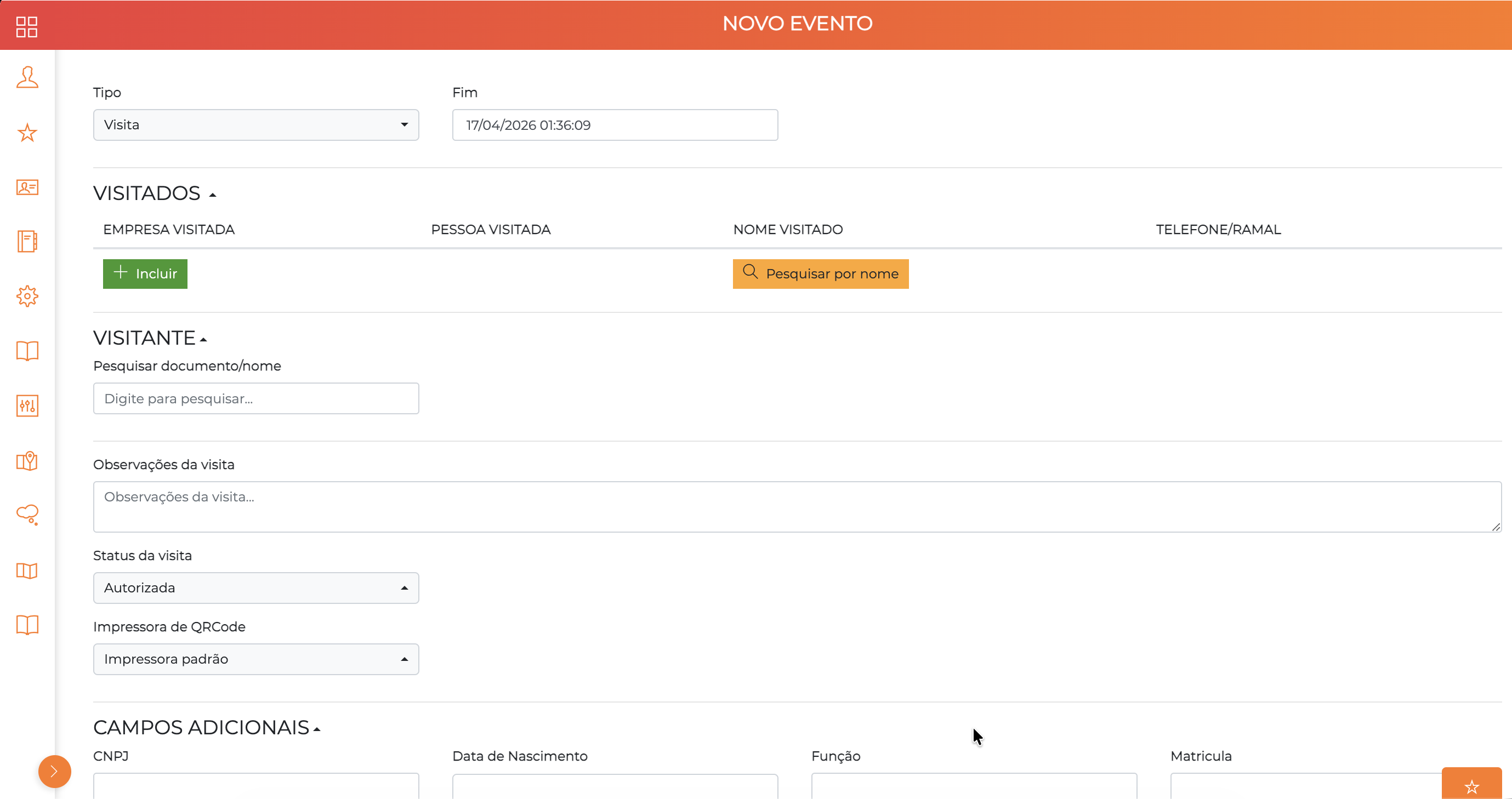The width and height of the screenshot is (1512, 799).
Task: Collapse the CAMPOS ADICIONAIS section
Action: [x=317, y=729]
